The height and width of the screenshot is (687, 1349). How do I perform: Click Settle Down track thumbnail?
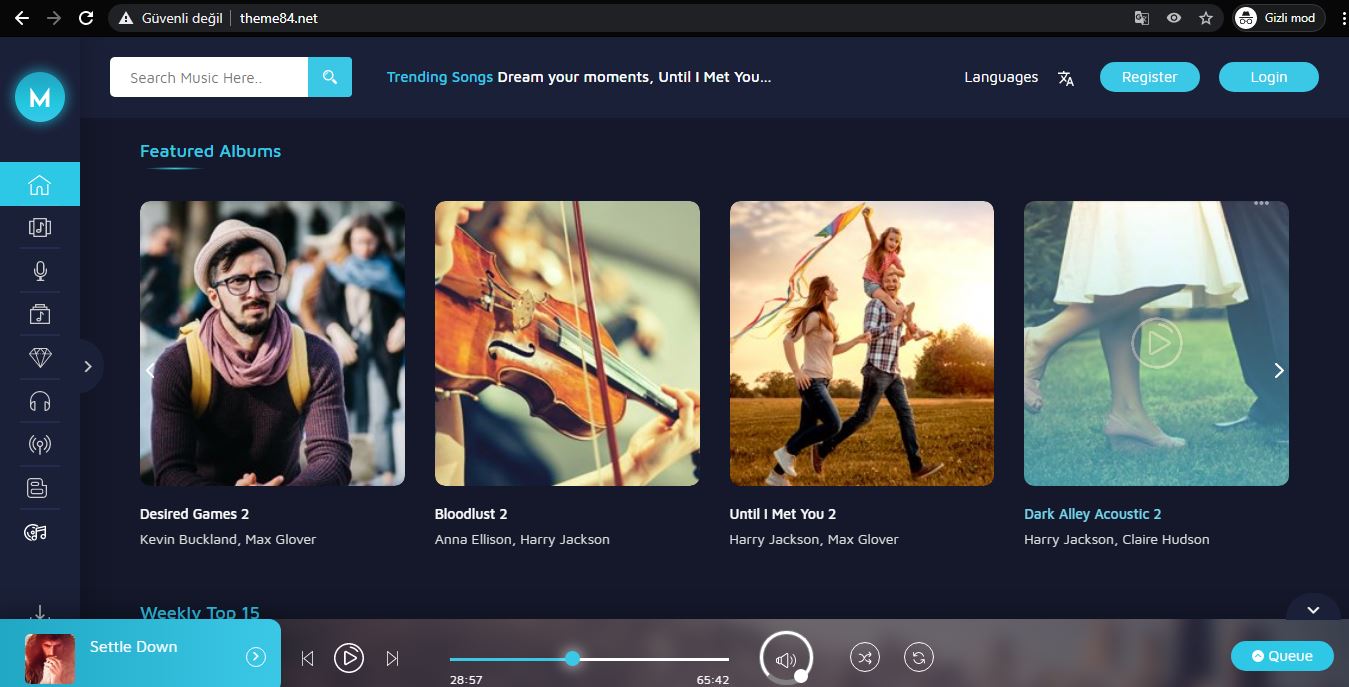pyautogui.click(x=50, y=659)
